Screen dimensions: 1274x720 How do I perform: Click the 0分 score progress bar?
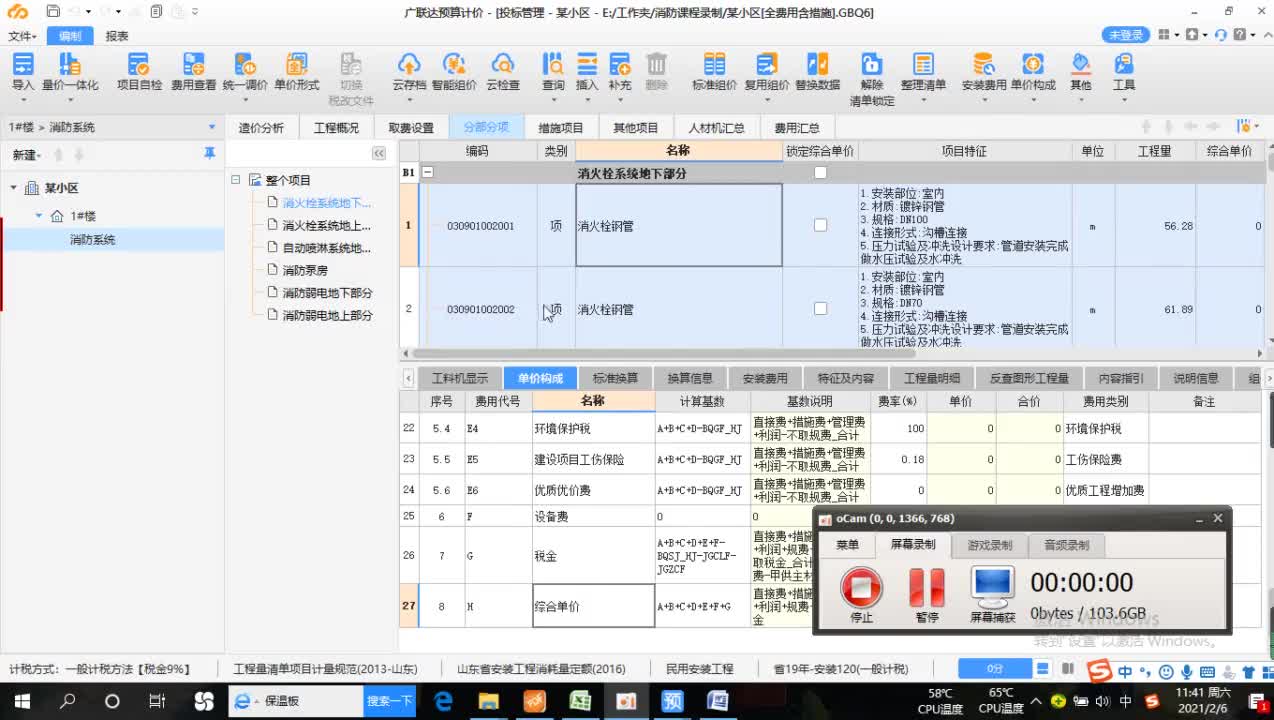click(994, 668)
